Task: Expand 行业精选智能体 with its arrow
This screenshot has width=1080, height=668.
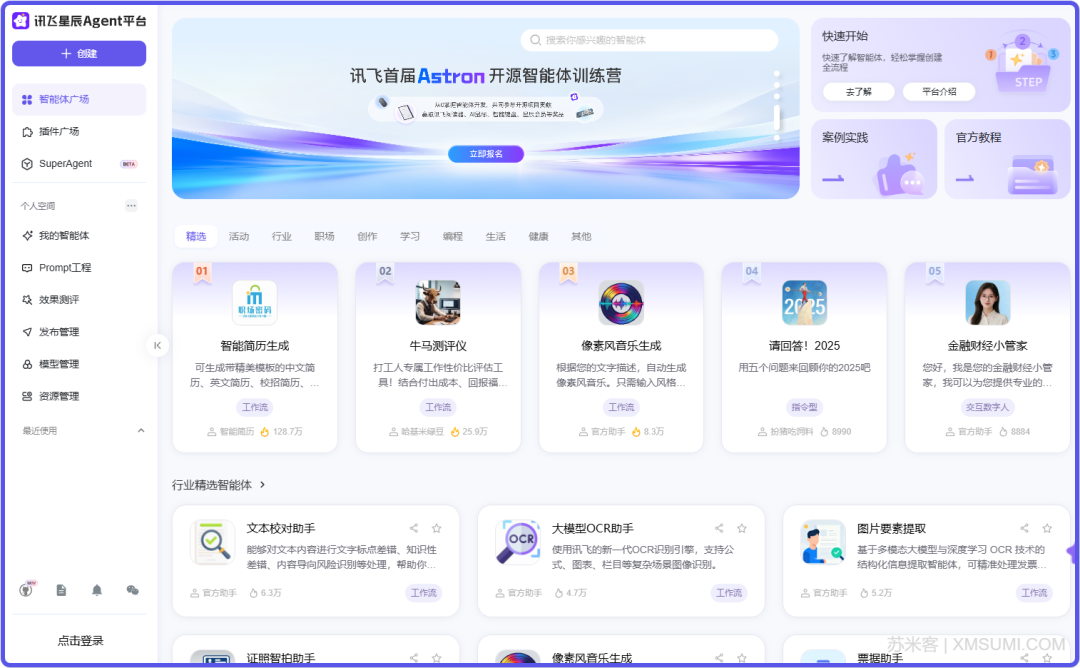Action: click(x=262, y=485)
